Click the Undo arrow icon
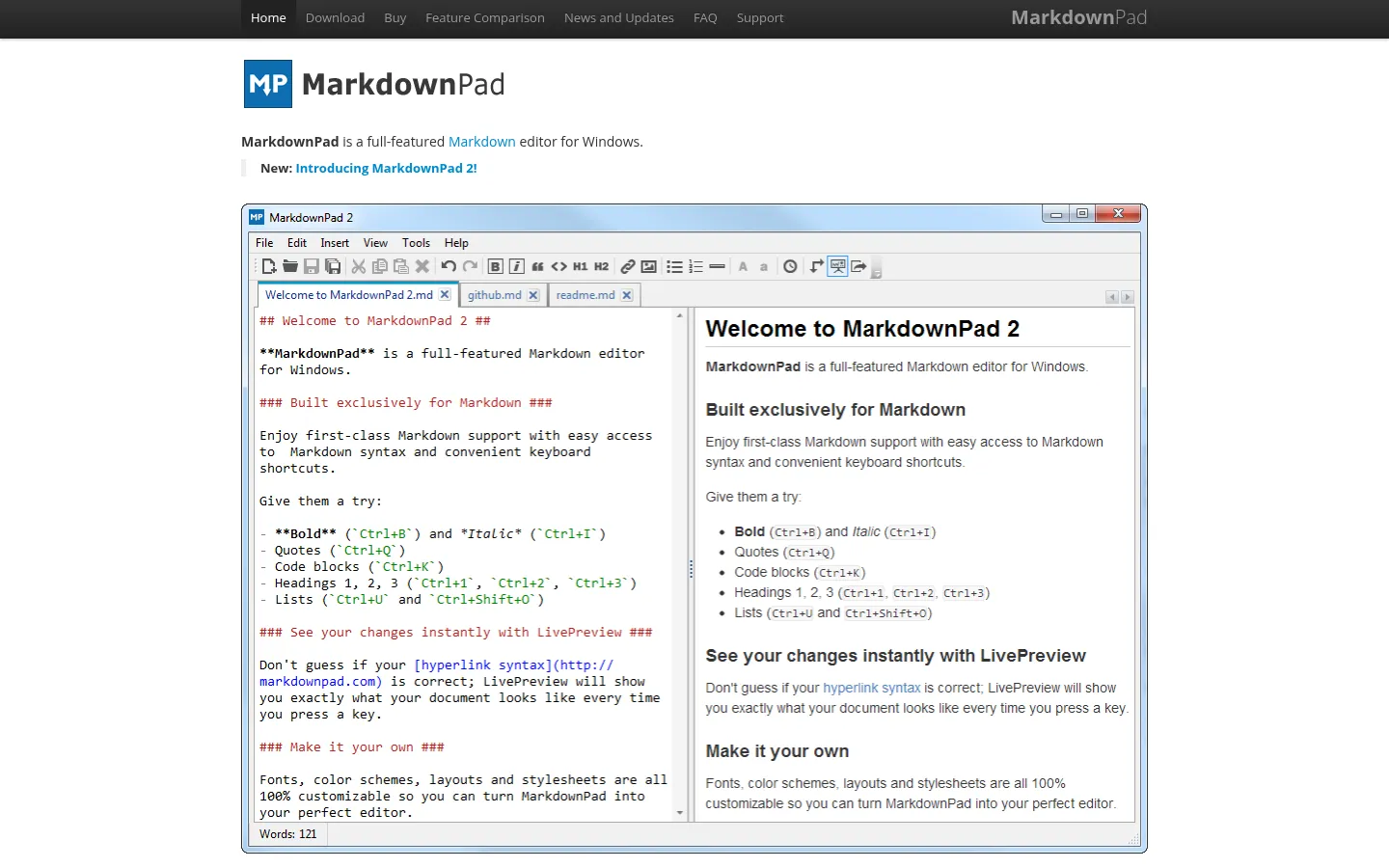1389x868 pixels. coord(449,266)
